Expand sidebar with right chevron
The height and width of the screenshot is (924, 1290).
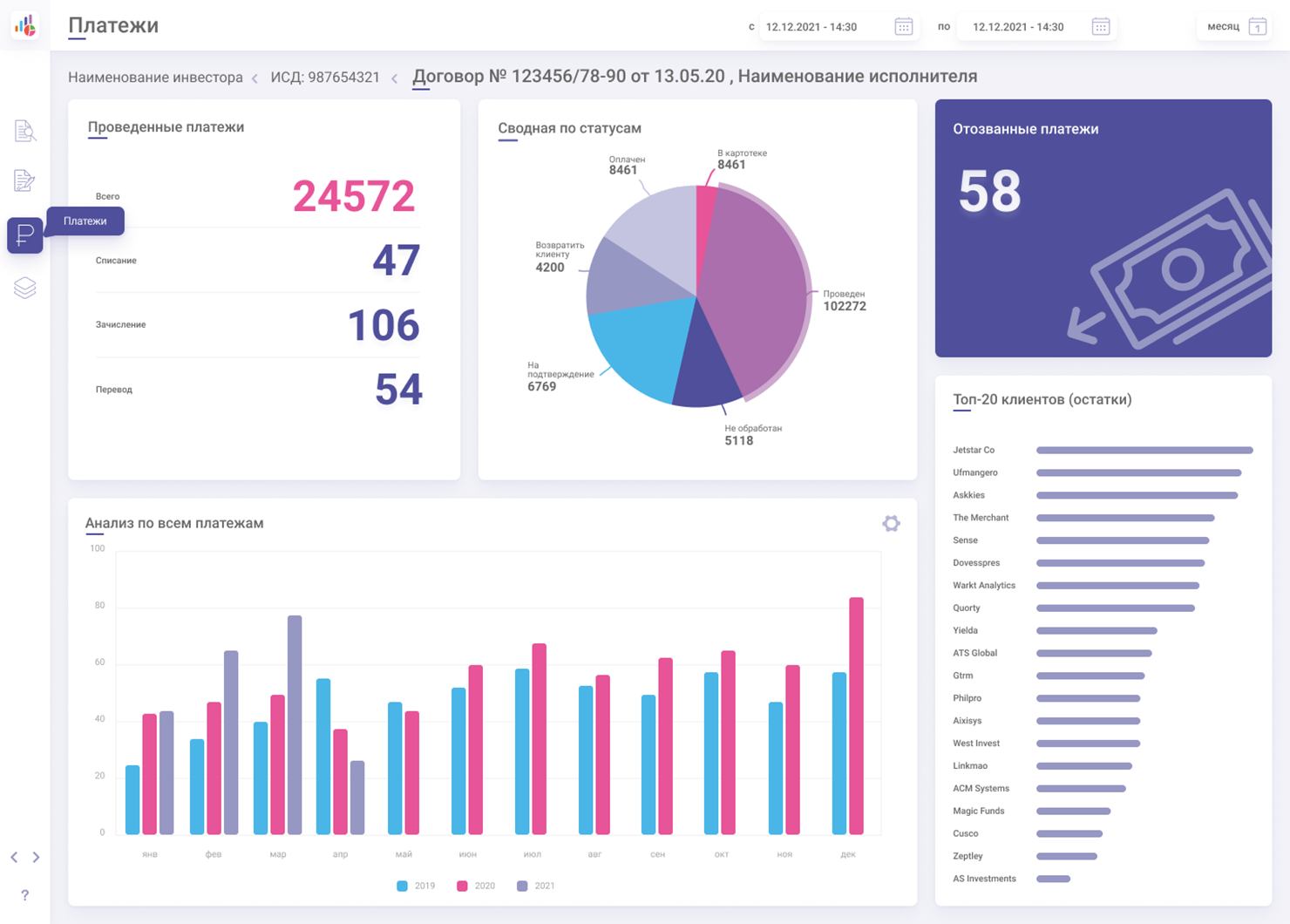point(36,858)
